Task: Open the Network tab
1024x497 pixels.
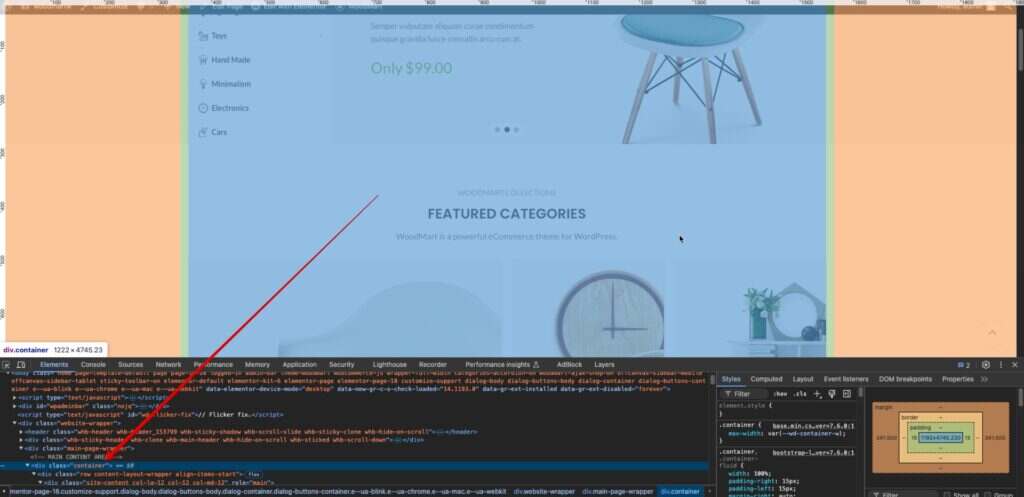Action: 168,364
